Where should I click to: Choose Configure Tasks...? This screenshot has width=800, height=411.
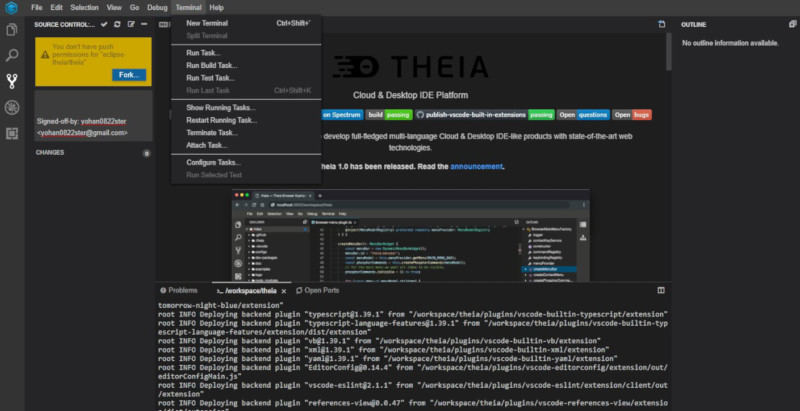(x=246, y=163)
